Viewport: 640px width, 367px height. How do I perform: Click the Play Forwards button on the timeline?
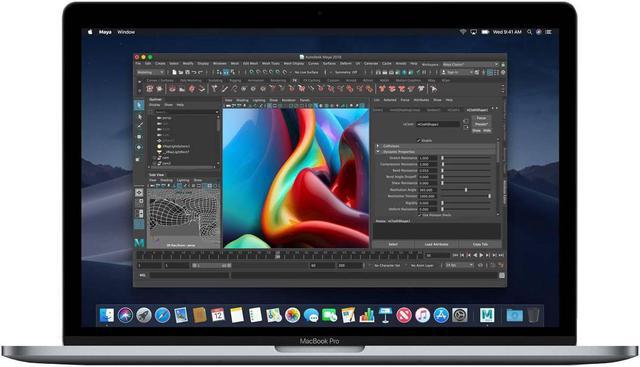[x=481, y=255]
